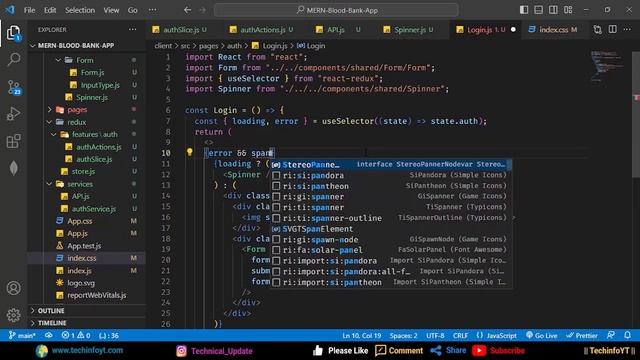Switch to the authActions.js tab
The image size is (640, 360).
pyautogui.click(x=262, y=29)
